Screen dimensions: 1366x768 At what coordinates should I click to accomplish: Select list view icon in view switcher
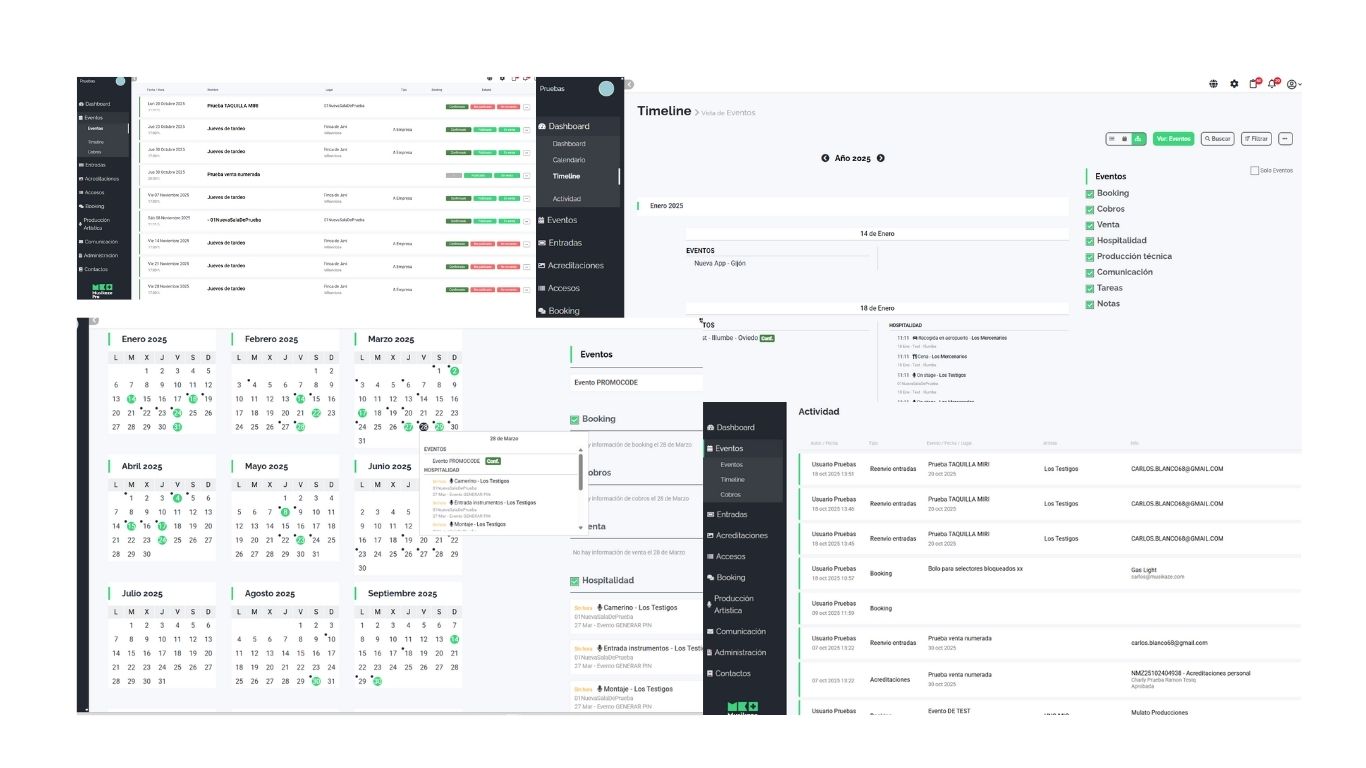pyautogui.click(x=1113, y=139)
